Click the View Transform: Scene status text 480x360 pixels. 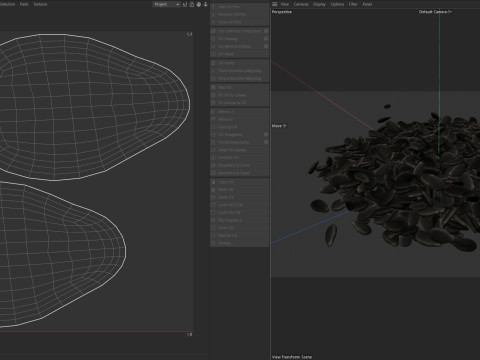point(292,357)
